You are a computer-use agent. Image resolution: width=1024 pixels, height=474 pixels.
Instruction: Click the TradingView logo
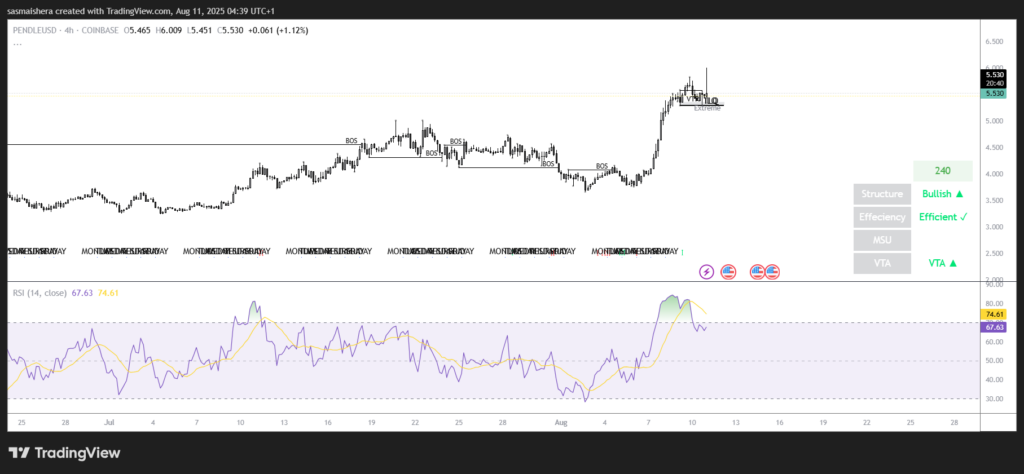[64, 452]
